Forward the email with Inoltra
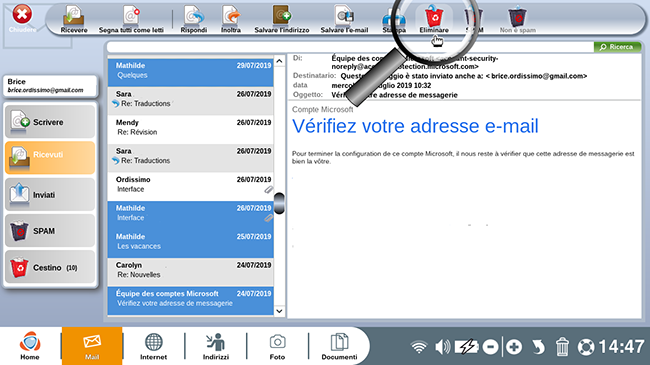Viewport: 650px width, 365px height. coord(231,19)
